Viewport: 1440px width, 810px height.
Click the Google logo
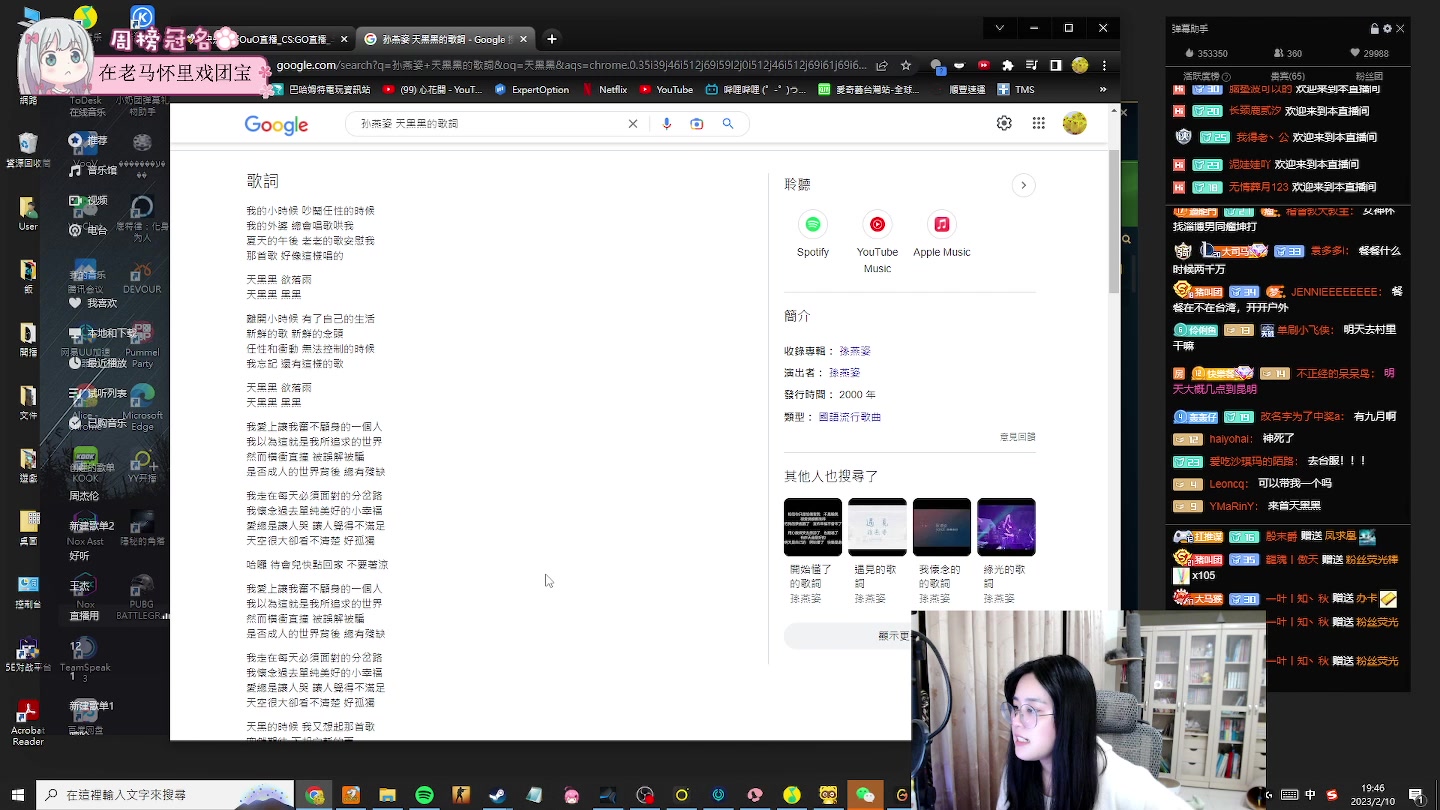click(x=276, y=125)
